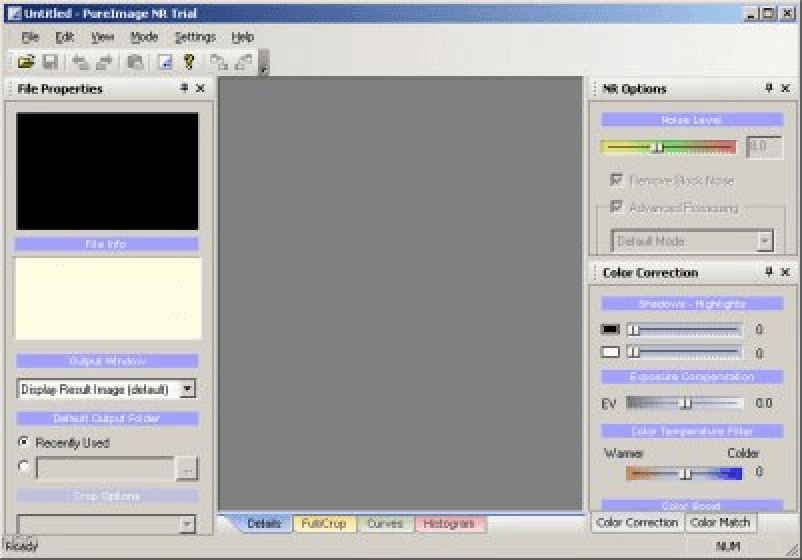Click the Undo arrow toolbar icon
Viewport: 802px width, 560px height.
80,62
